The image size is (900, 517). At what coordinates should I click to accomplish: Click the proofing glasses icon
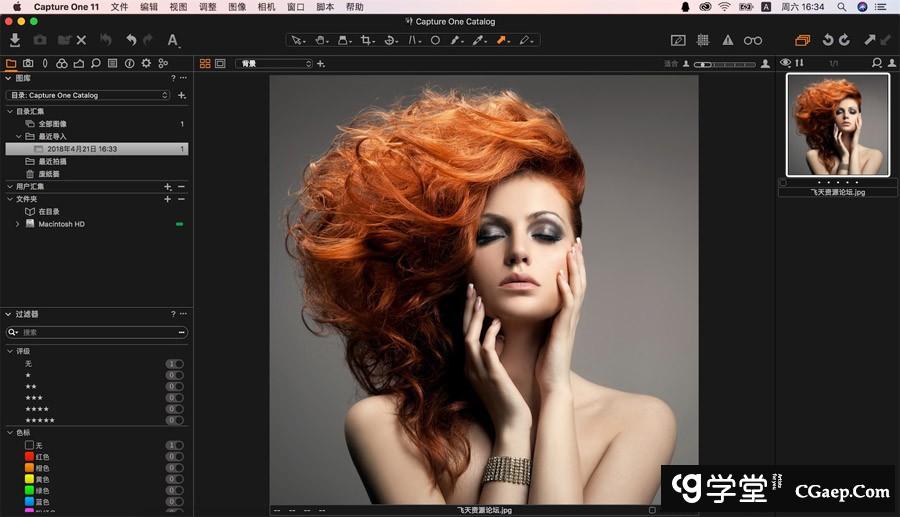[x=753, y=40]
